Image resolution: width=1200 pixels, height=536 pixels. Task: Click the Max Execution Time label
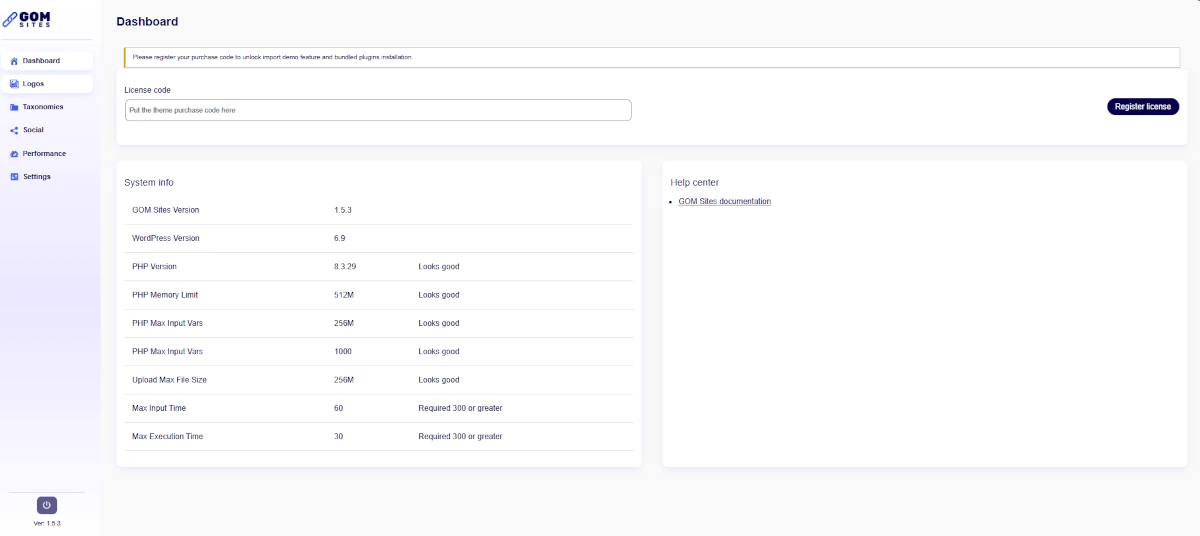167,436
